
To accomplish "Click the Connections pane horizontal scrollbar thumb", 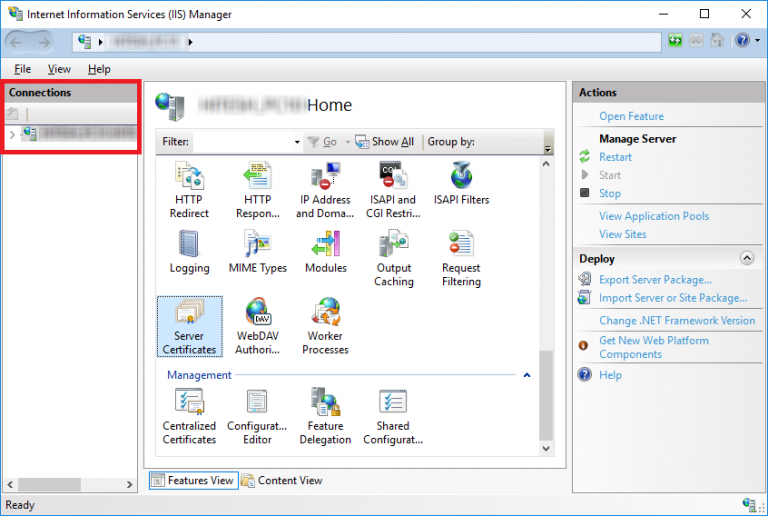I will [x=49, y=485].
